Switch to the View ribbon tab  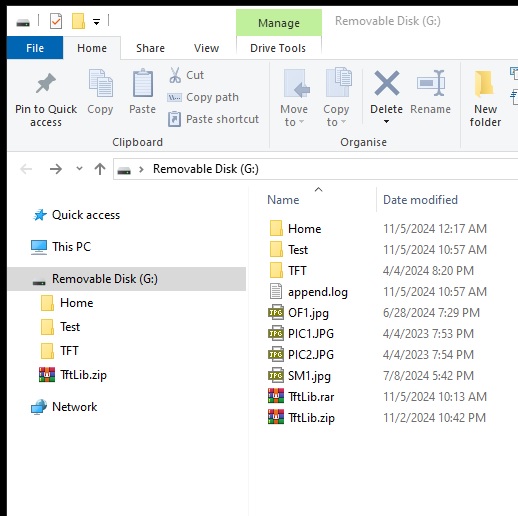207,48
